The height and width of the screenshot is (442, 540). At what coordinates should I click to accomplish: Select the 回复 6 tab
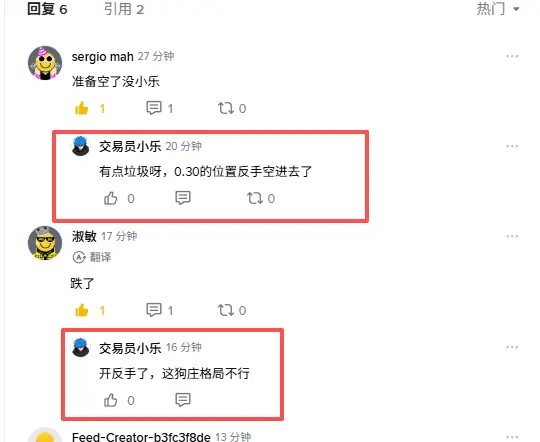tap(47, 9)
